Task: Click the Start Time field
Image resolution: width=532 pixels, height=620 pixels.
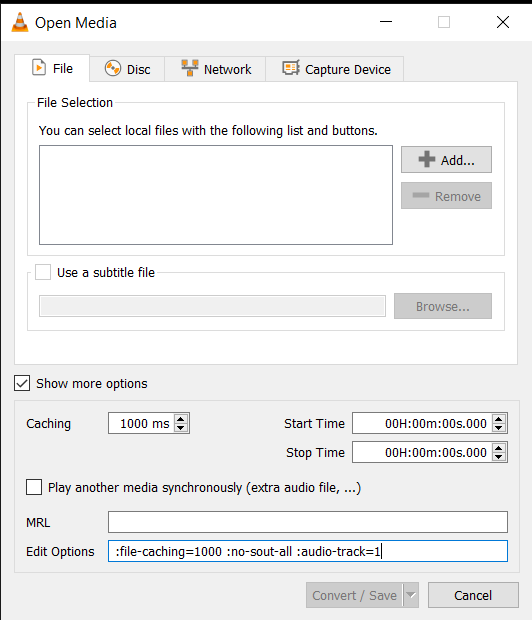Action: tap(422, 423)
